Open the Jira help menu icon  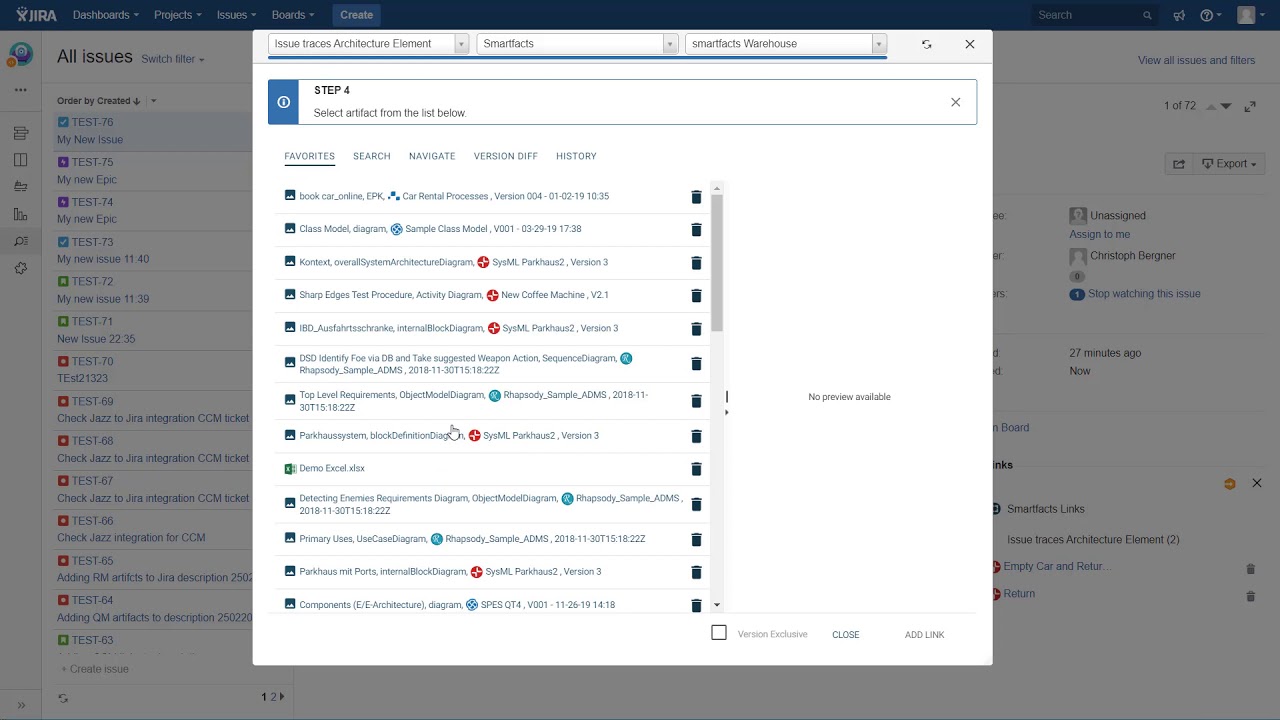(1210, 15)
